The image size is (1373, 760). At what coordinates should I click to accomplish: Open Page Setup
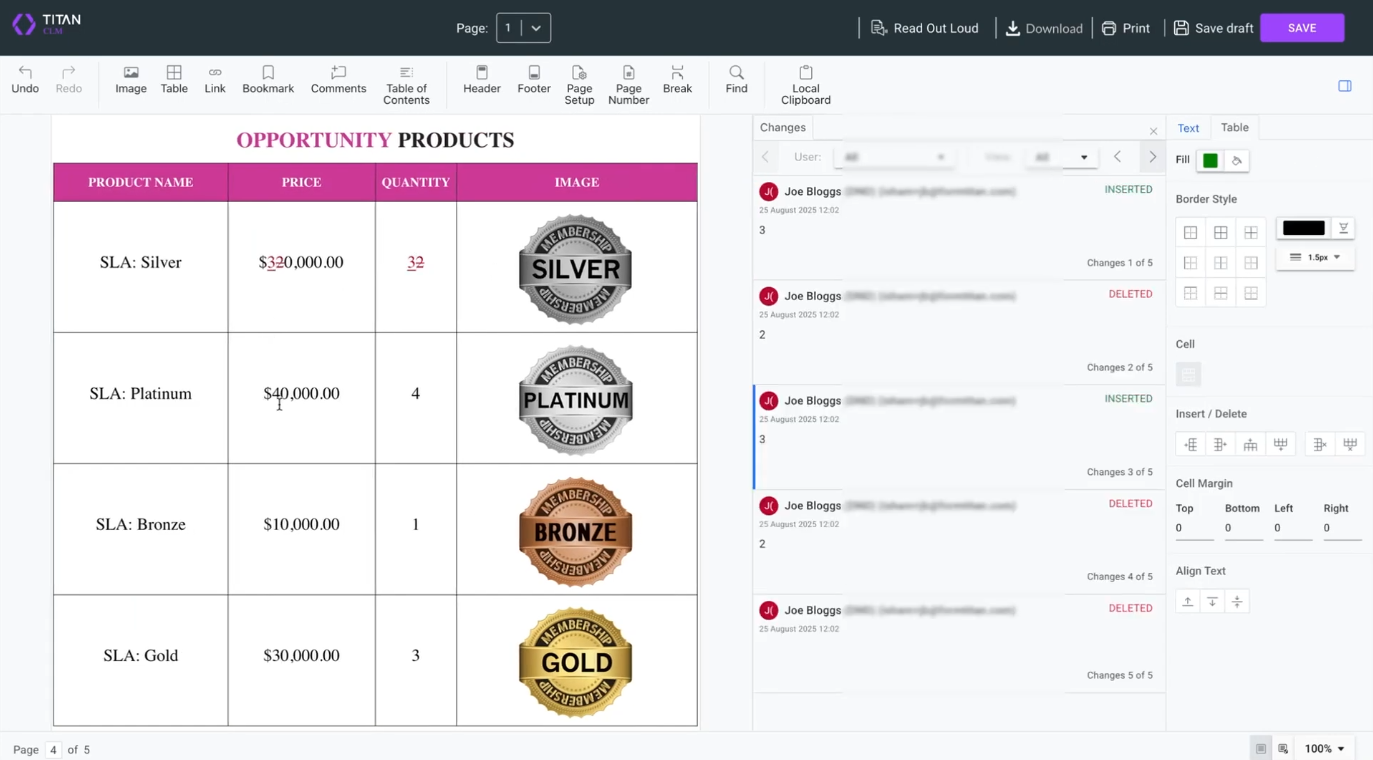pyautogui.click(x=579, y=84)
